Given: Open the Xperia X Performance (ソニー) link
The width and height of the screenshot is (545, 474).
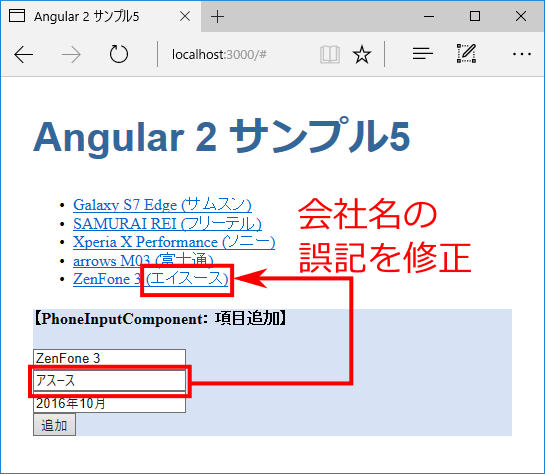Looking at the screenshot, I should pos(174,242).
